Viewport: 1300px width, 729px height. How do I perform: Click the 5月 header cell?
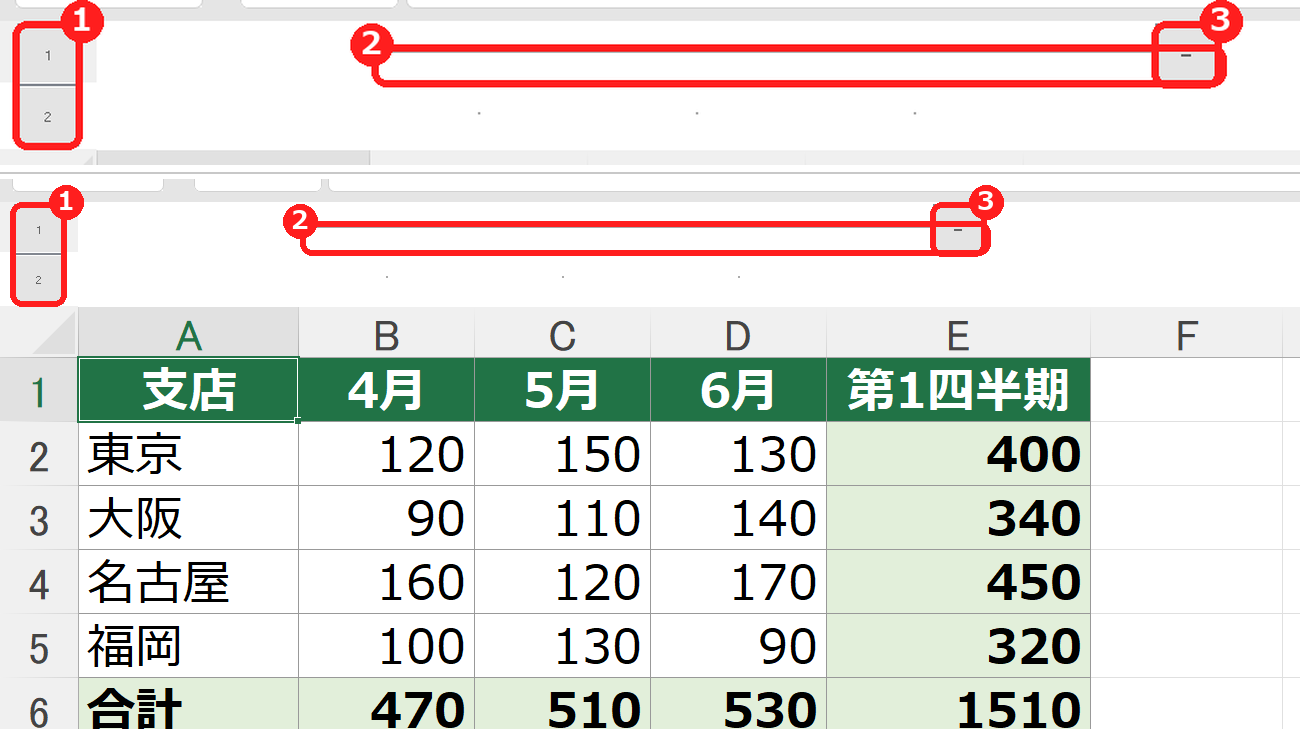coord(563,390)
